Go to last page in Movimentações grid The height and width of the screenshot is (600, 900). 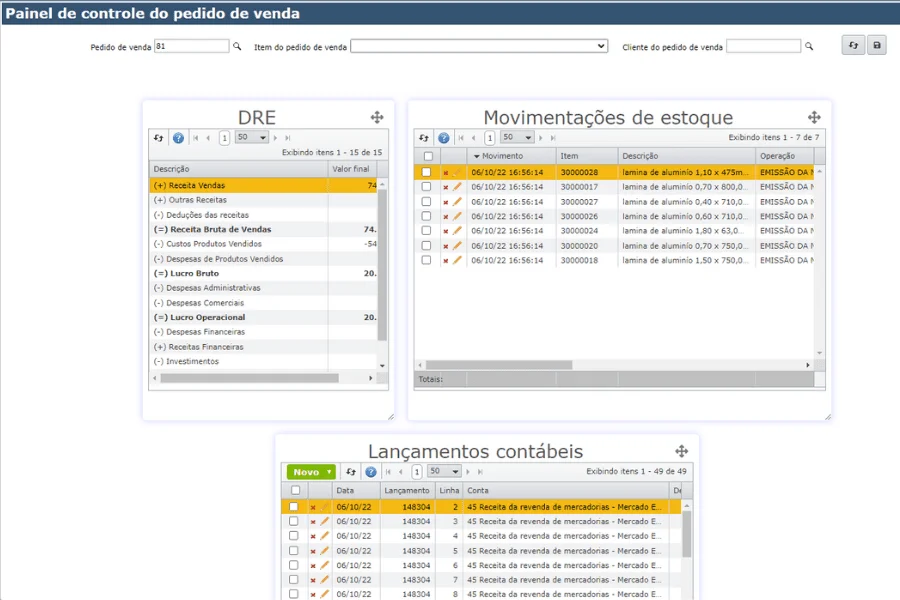553,138
